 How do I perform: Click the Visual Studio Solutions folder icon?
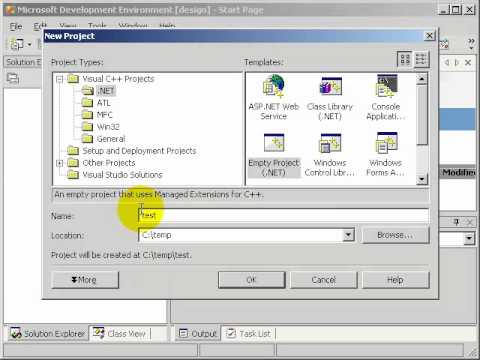(73, 175)
